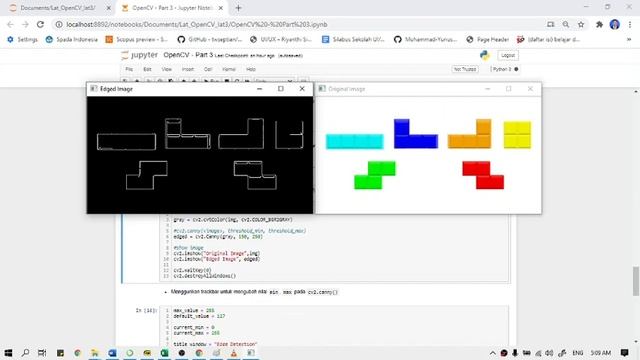
Task: Click the zoom magnifier icon in address bar
Action: (x=566, y=24)
